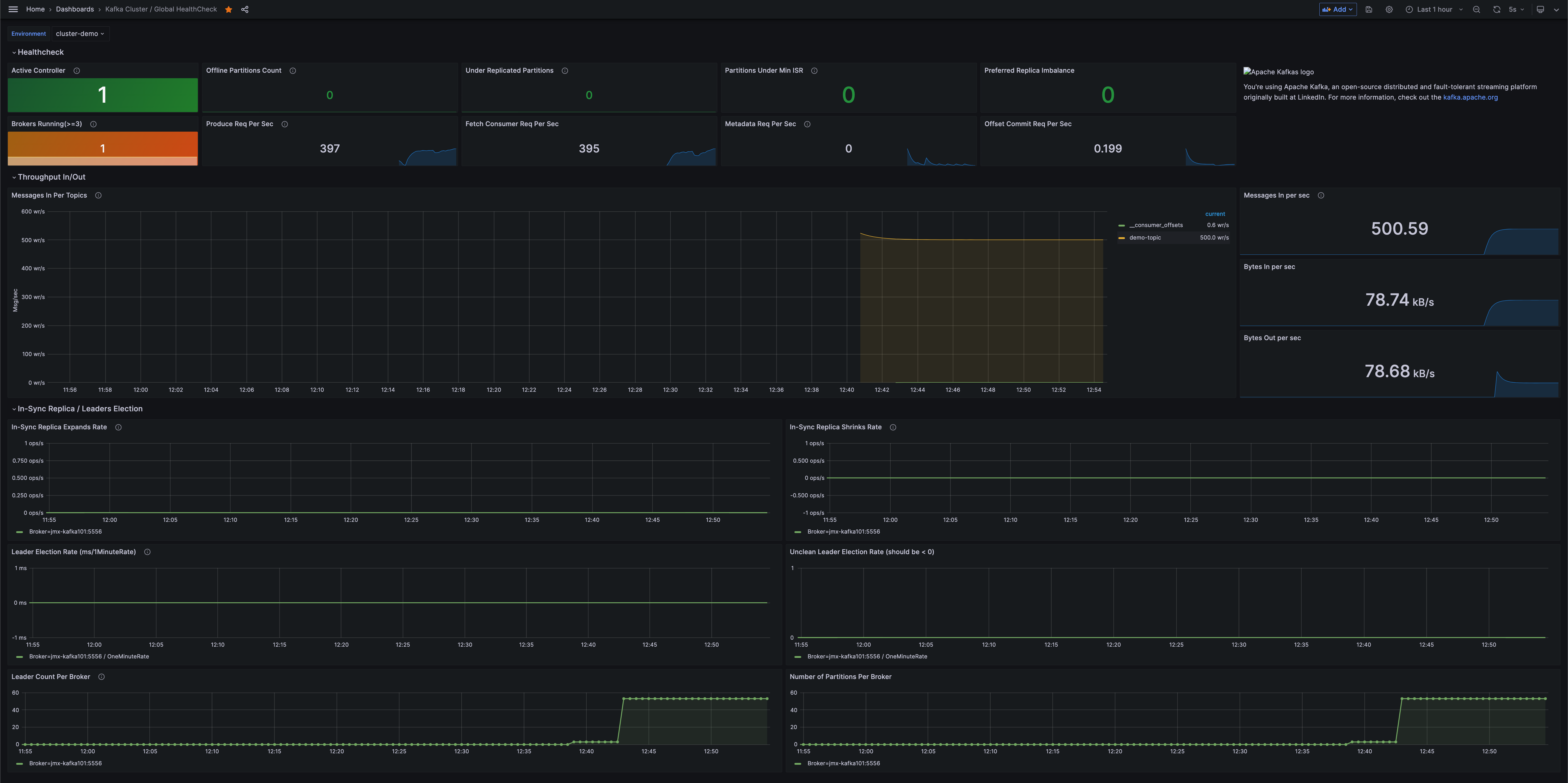The height and width of the screenshot is (783, 1568).
Task: Go to Home breadcrumb
Action: coord(35,10)
